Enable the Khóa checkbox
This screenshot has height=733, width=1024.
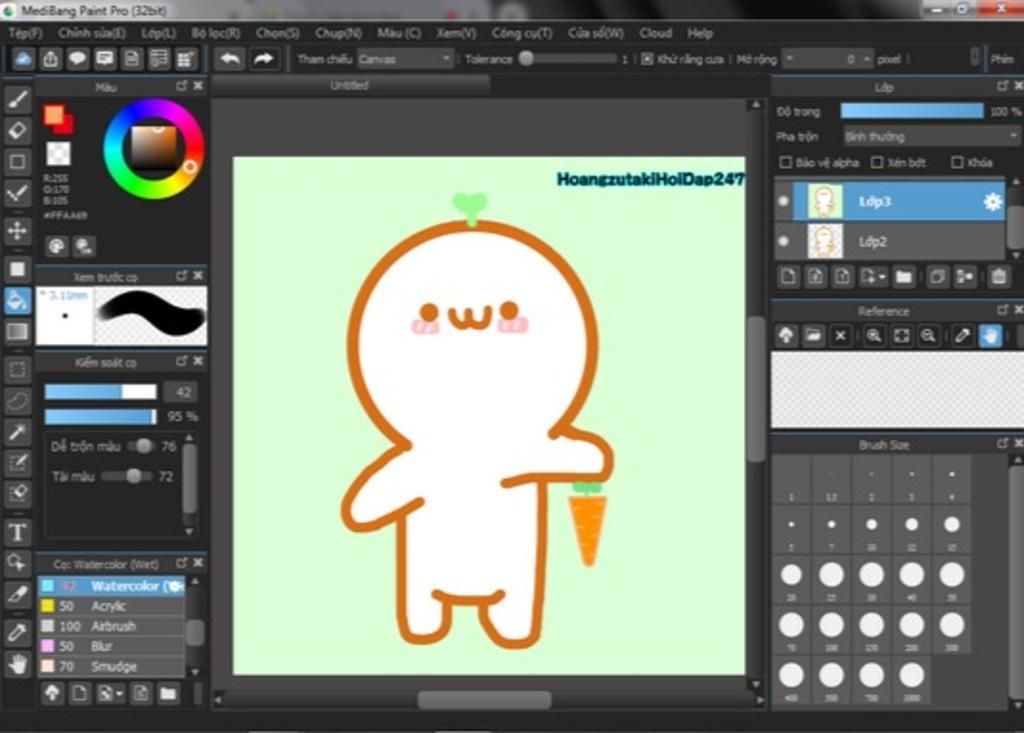coord(957,162)
